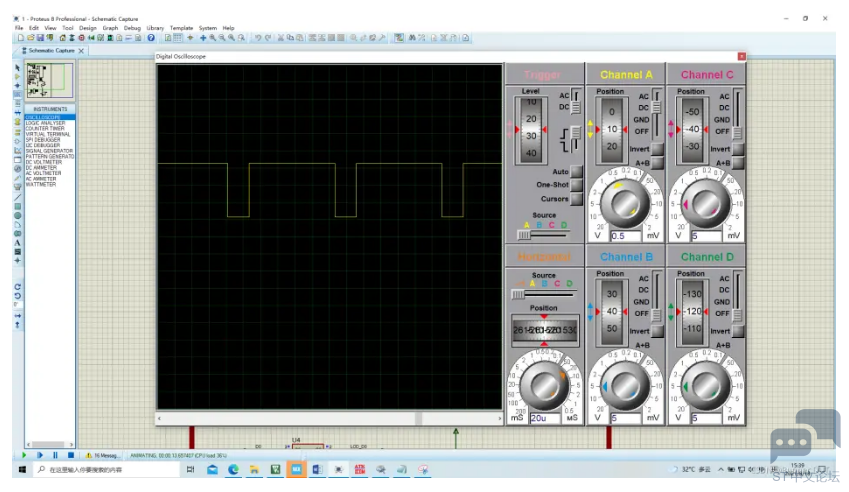Select SIGNAL GENERATOR from instruments list
This screenshot has width=849, height=492.
(x=49, y=151)
